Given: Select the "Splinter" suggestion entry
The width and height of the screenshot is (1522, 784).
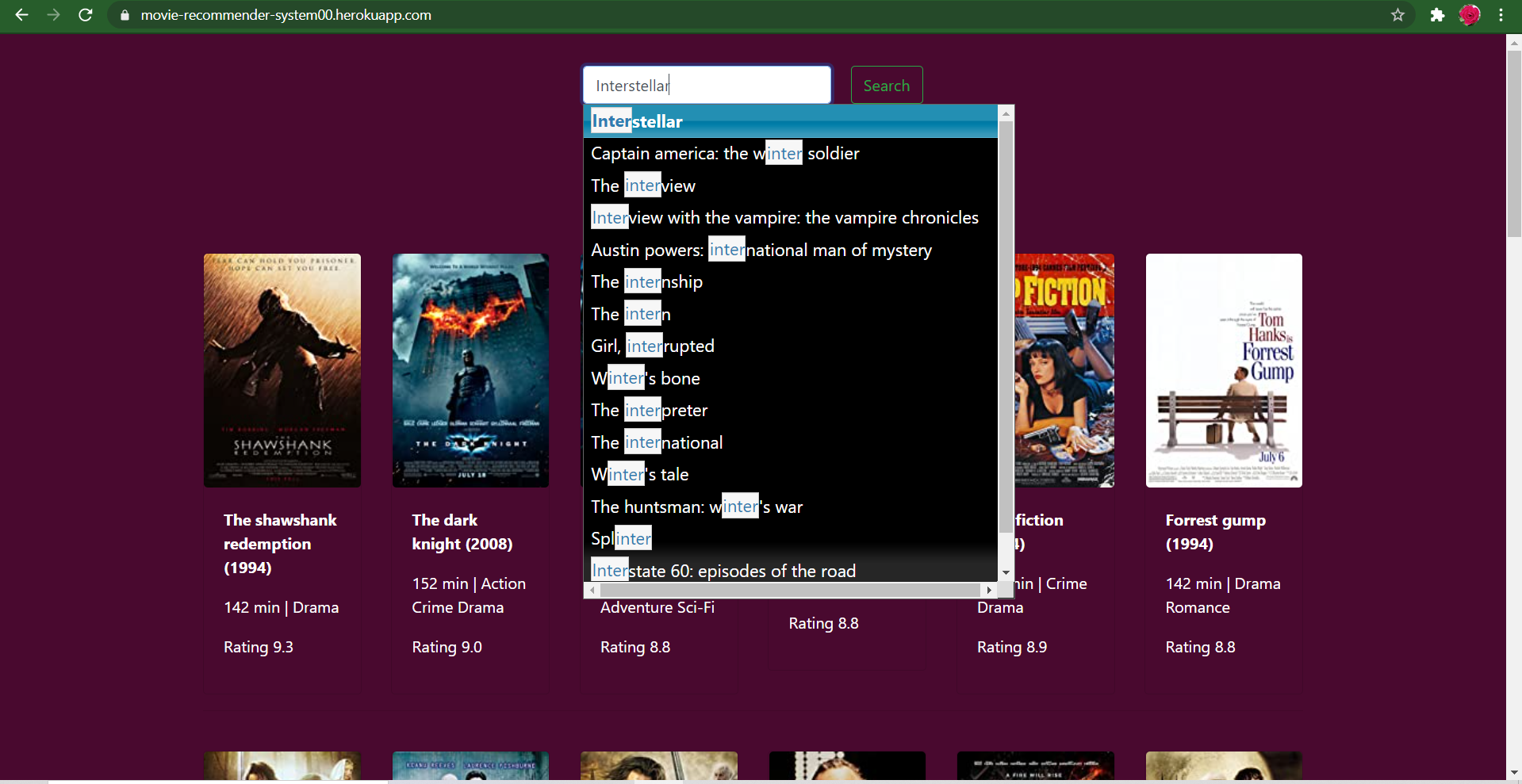Looking at the screenshot, I should pyautogui.click(x=620, y=538).
